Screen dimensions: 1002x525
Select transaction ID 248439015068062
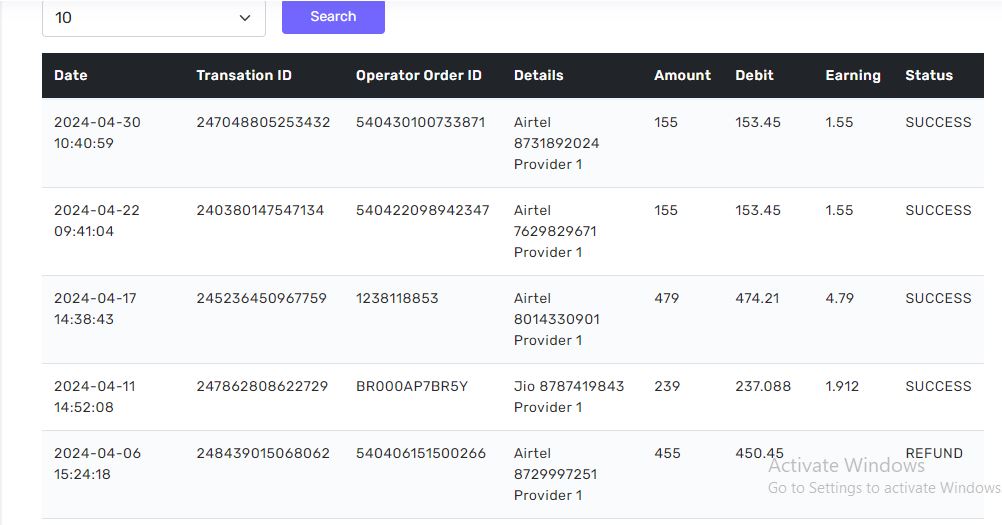263,453
